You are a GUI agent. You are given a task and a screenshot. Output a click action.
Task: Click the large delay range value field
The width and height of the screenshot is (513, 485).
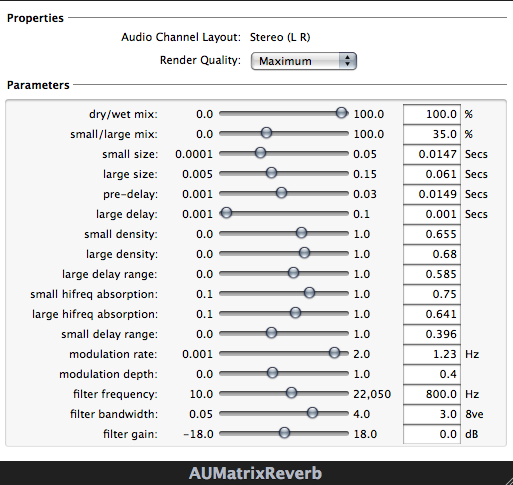point(432,274)
